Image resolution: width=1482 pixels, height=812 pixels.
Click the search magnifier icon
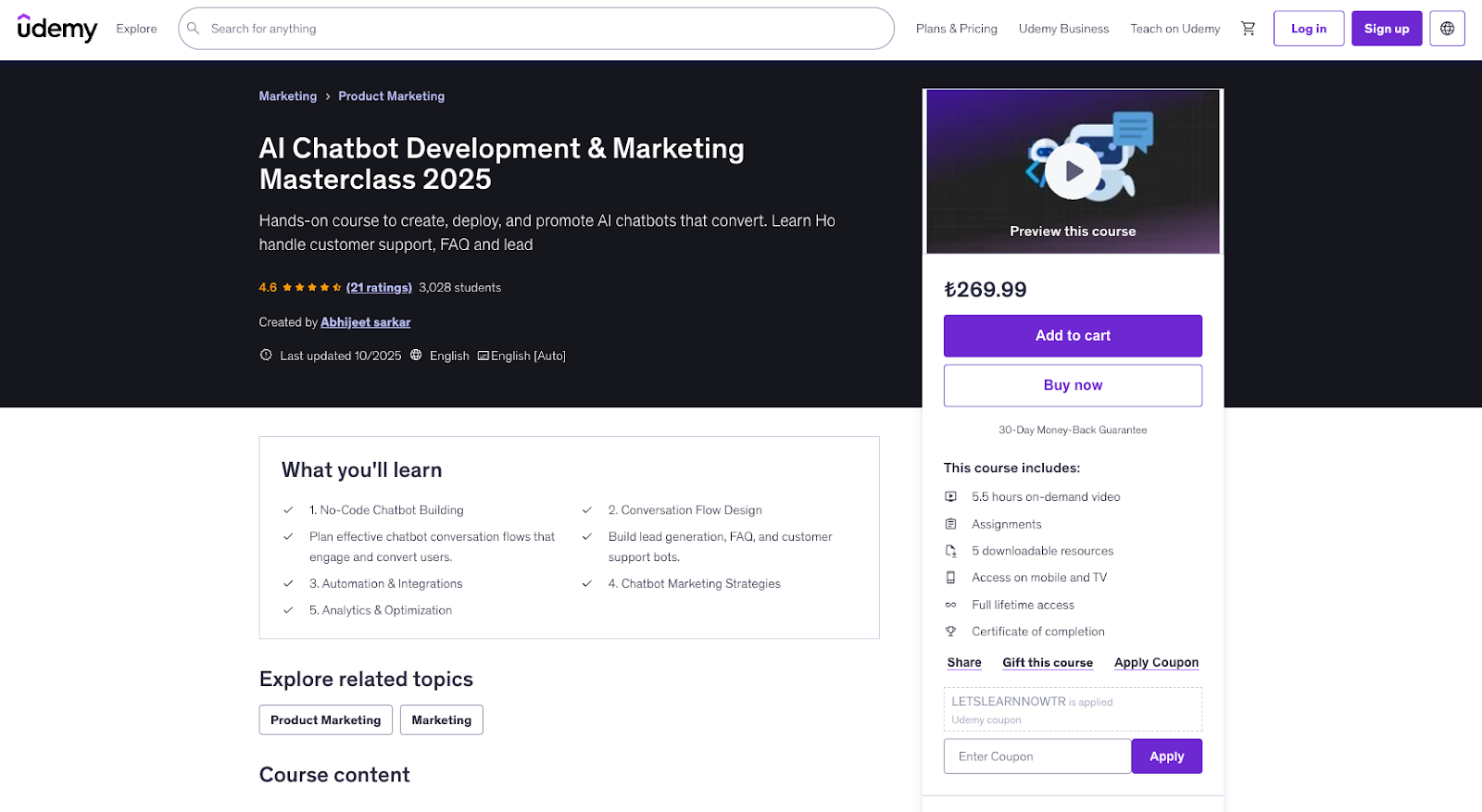click(x=194, y=29)
